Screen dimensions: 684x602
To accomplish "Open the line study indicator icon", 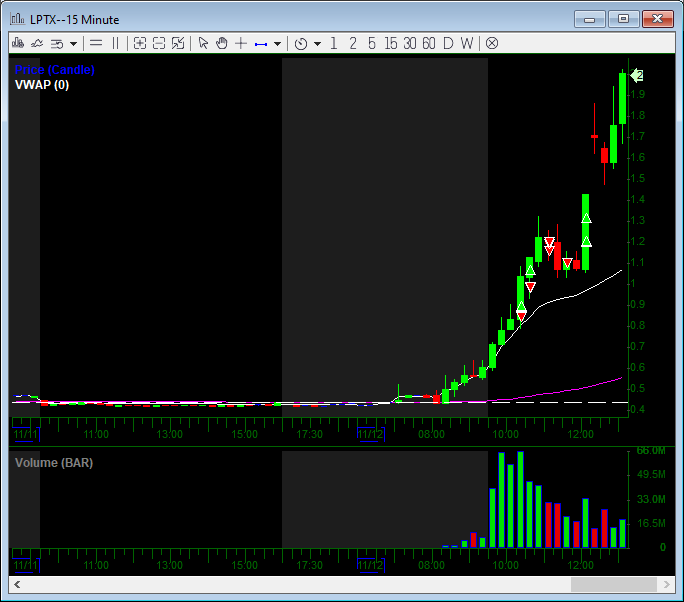I will coord(37,43).
